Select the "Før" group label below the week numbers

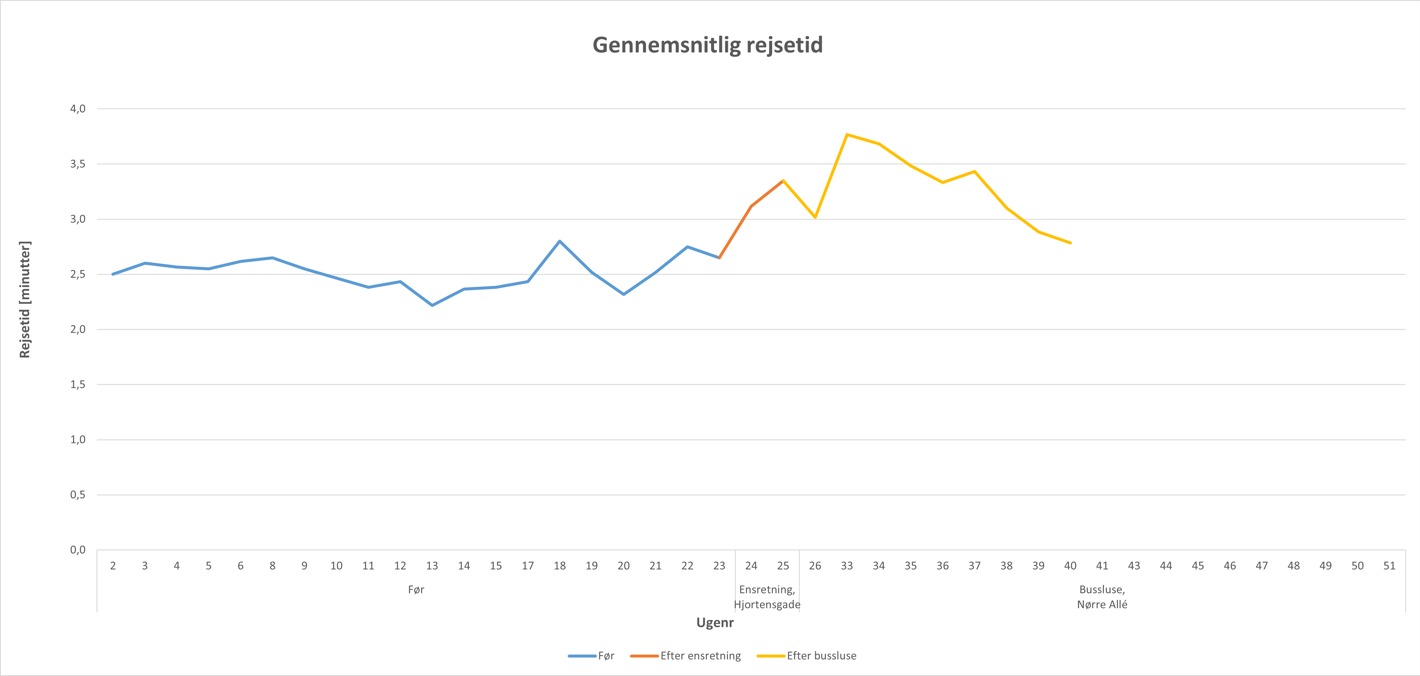[416, 590]
